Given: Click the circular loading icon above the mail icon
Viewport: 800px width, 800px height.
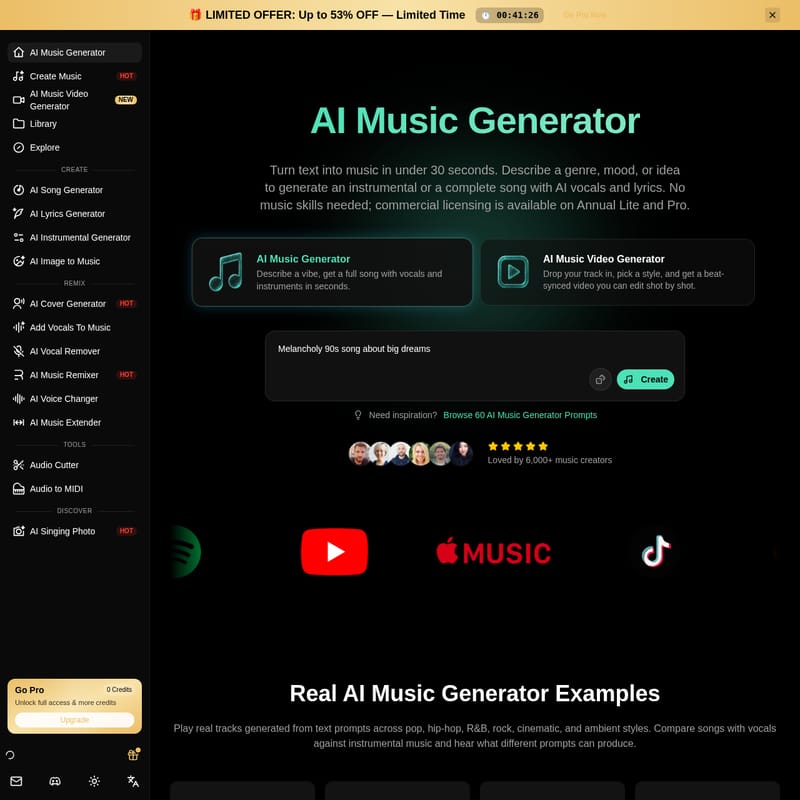Looking at the screenshot, I should pyautogui.click(x=10, y=755).
